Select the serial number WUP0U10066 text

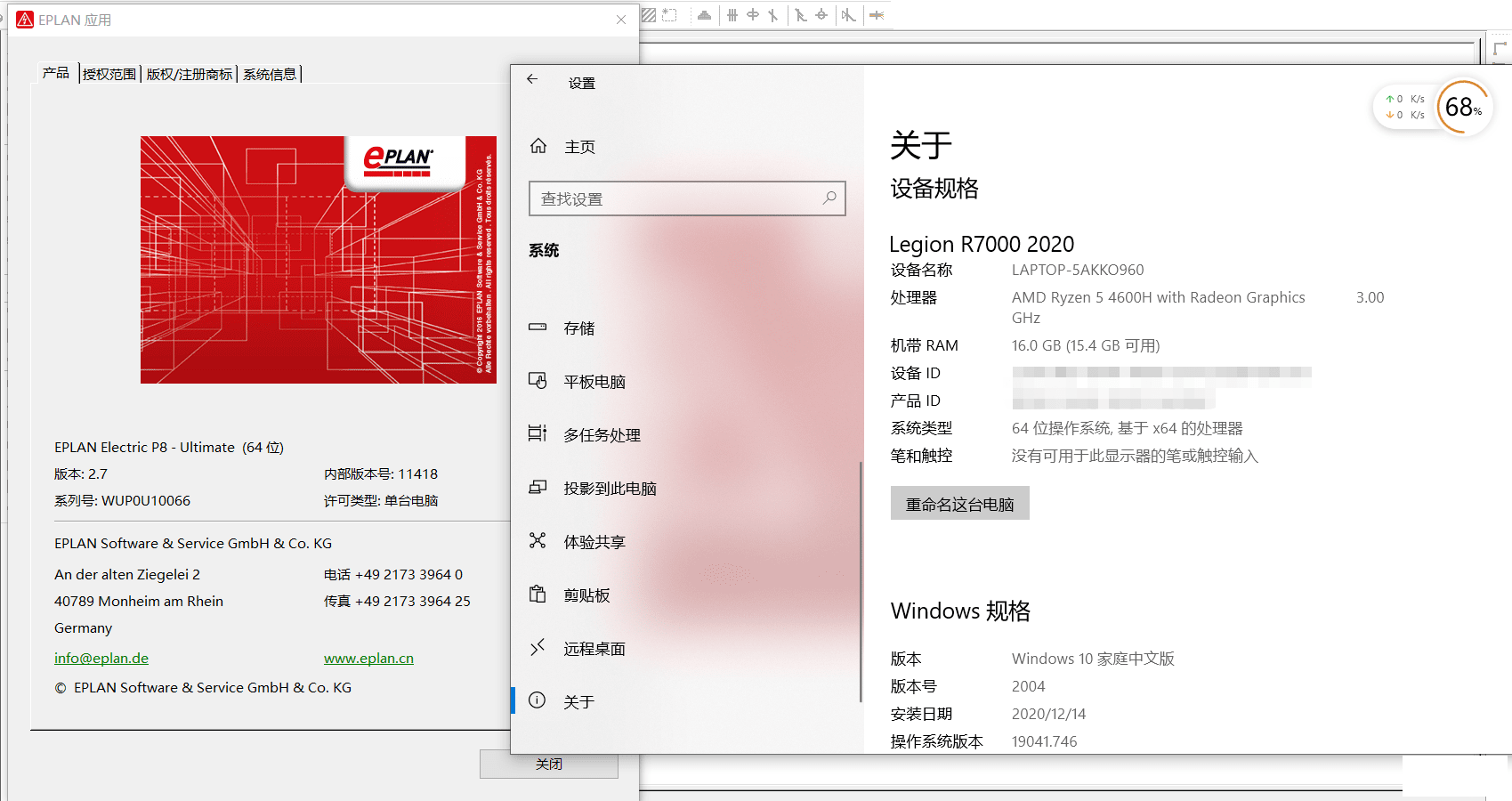tap(146, 500)
